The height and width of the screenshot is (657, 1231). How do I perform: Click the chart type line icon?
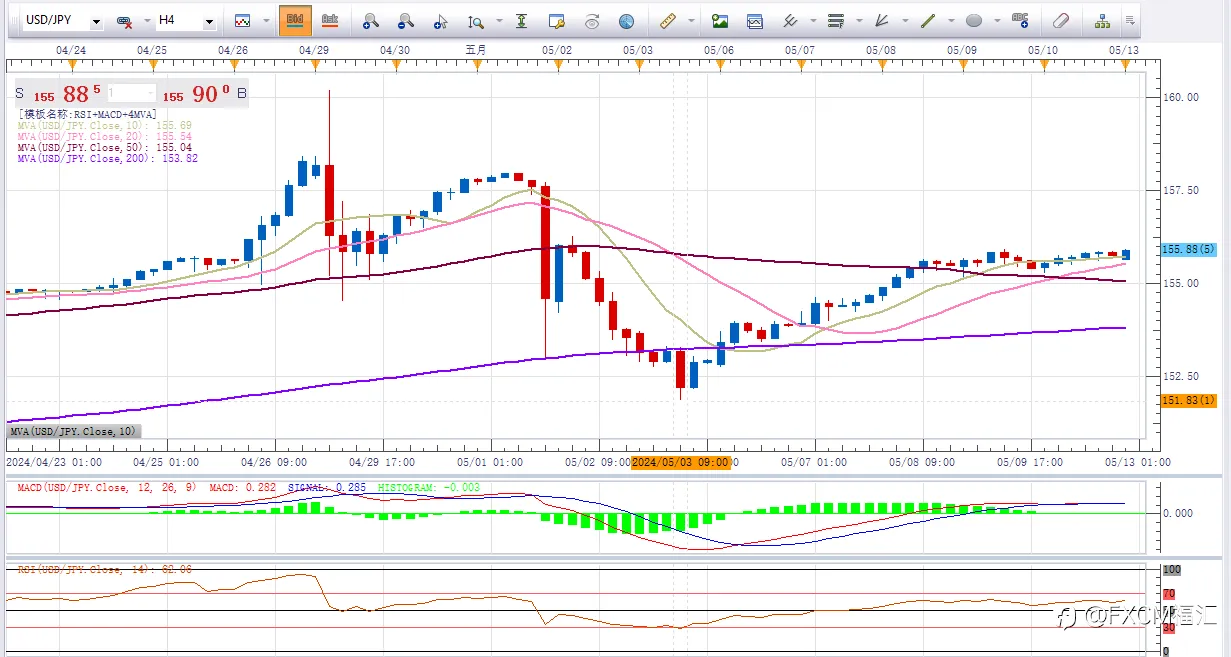coord(242,21)
